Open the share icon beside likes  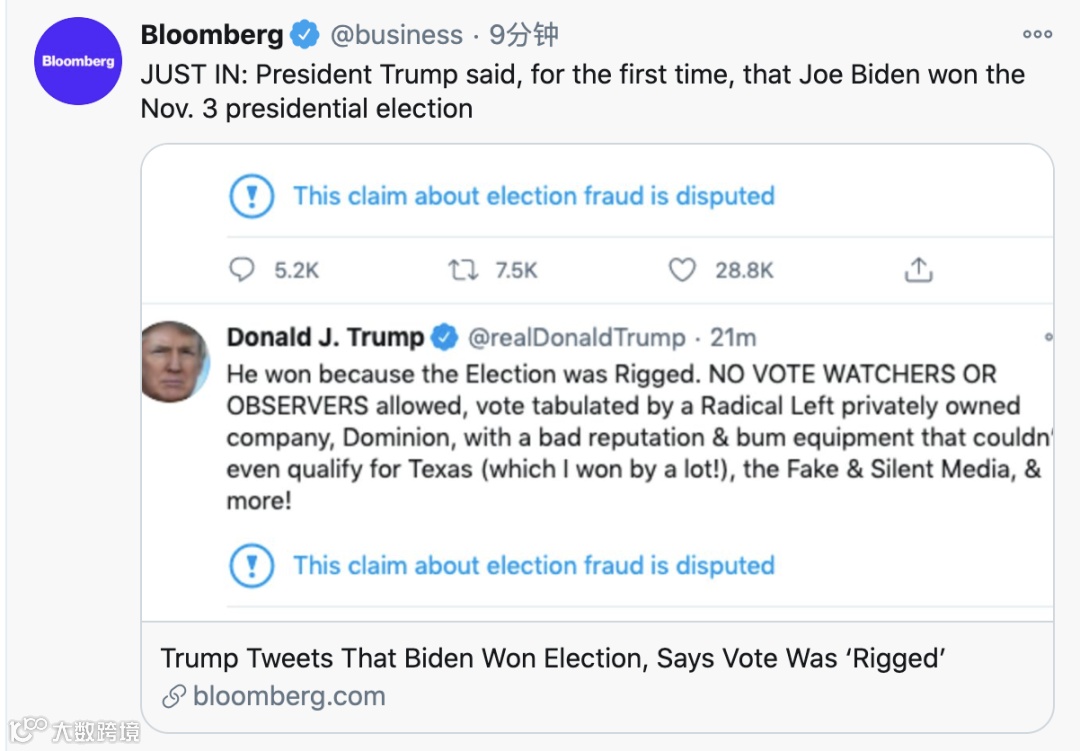[x=918, y=270]
